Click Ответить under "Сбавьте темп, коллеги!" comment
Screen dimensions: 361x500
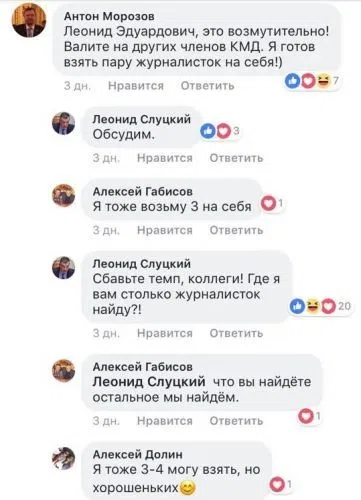tap(236, 333)
